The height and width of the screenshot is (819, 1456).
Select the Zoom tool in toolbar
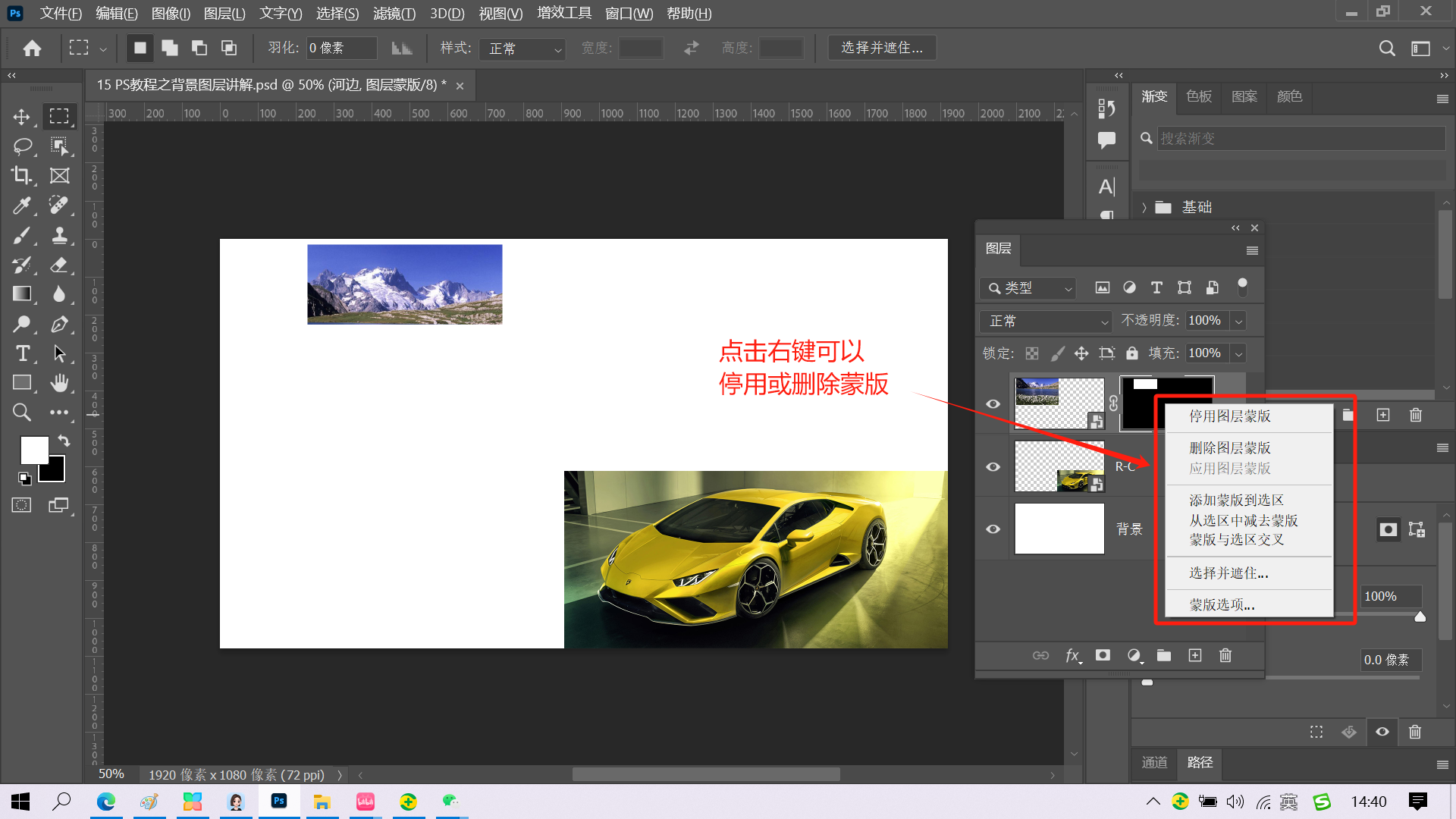click(21, 413)
